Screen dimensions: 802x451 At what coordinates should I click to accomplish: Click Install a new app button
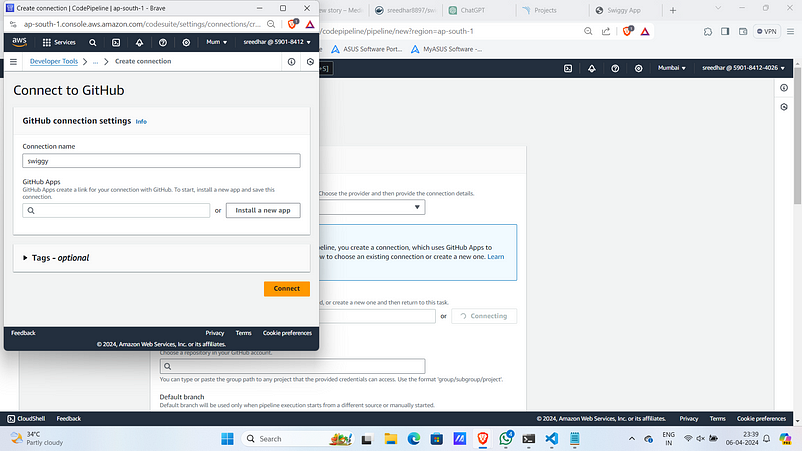(x=263, y=210)
